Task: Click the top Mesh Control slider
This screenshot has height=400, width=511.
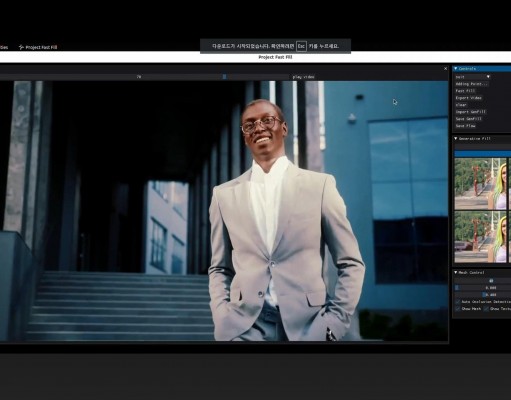Action: [483, 281]
